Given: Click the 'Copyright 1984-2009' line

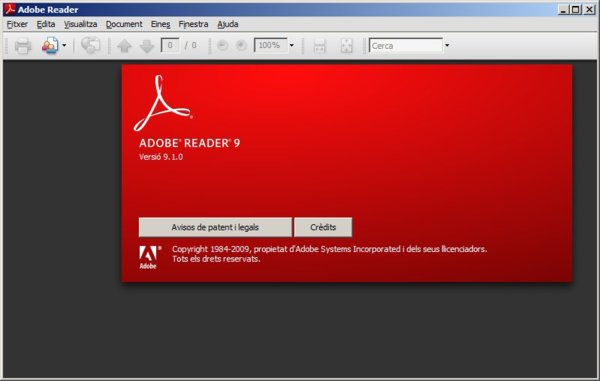Looking at the screenshot, I should point(329,249).
